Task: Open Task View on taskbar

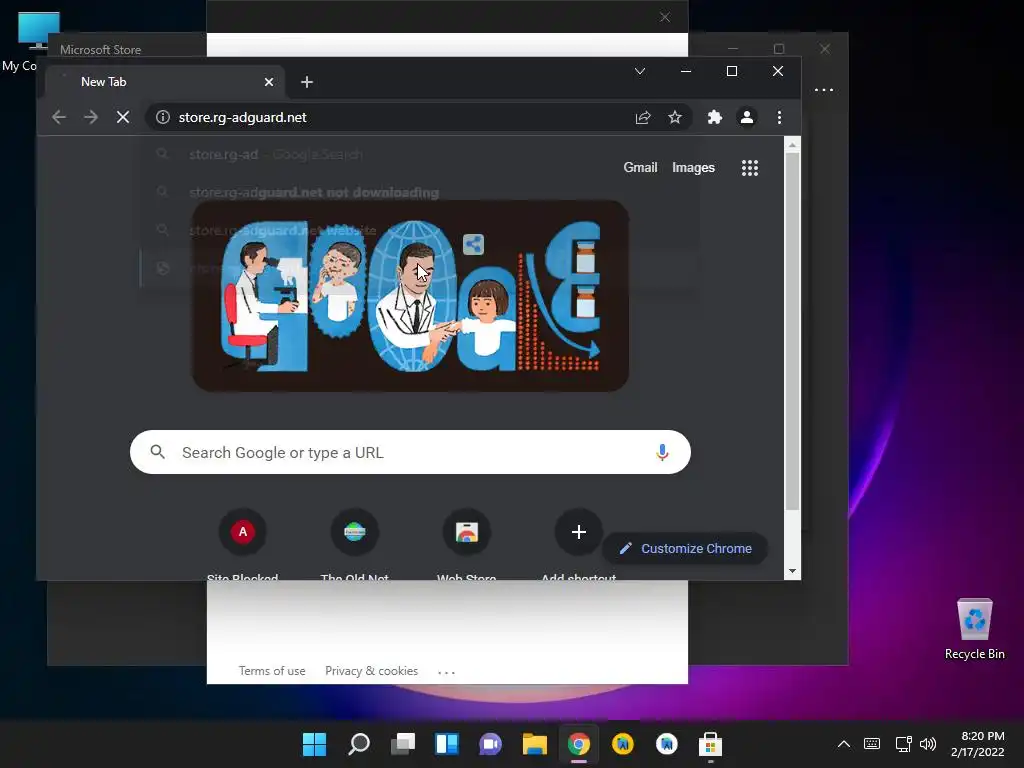Action: (403, 744)
